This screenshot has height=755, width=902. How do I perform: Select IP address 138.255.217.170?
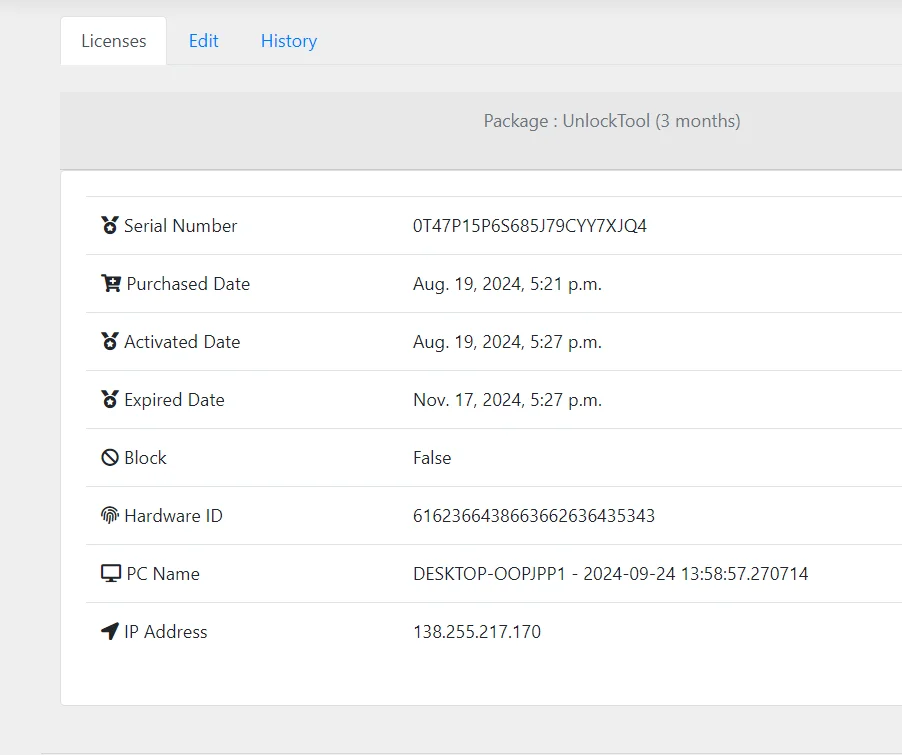click(x=477, y=631)
